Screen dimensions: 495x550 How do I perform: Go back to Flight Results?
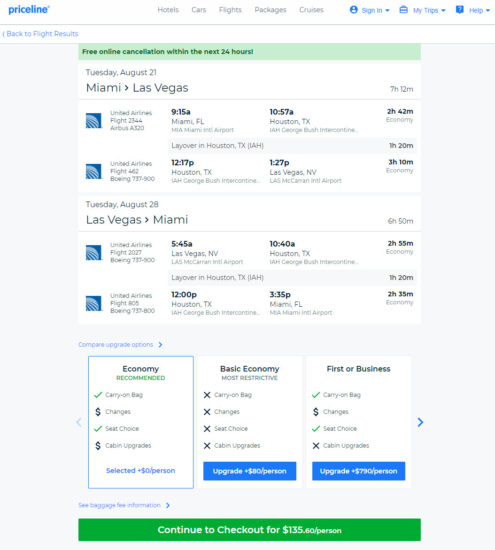tap(40, 34)
